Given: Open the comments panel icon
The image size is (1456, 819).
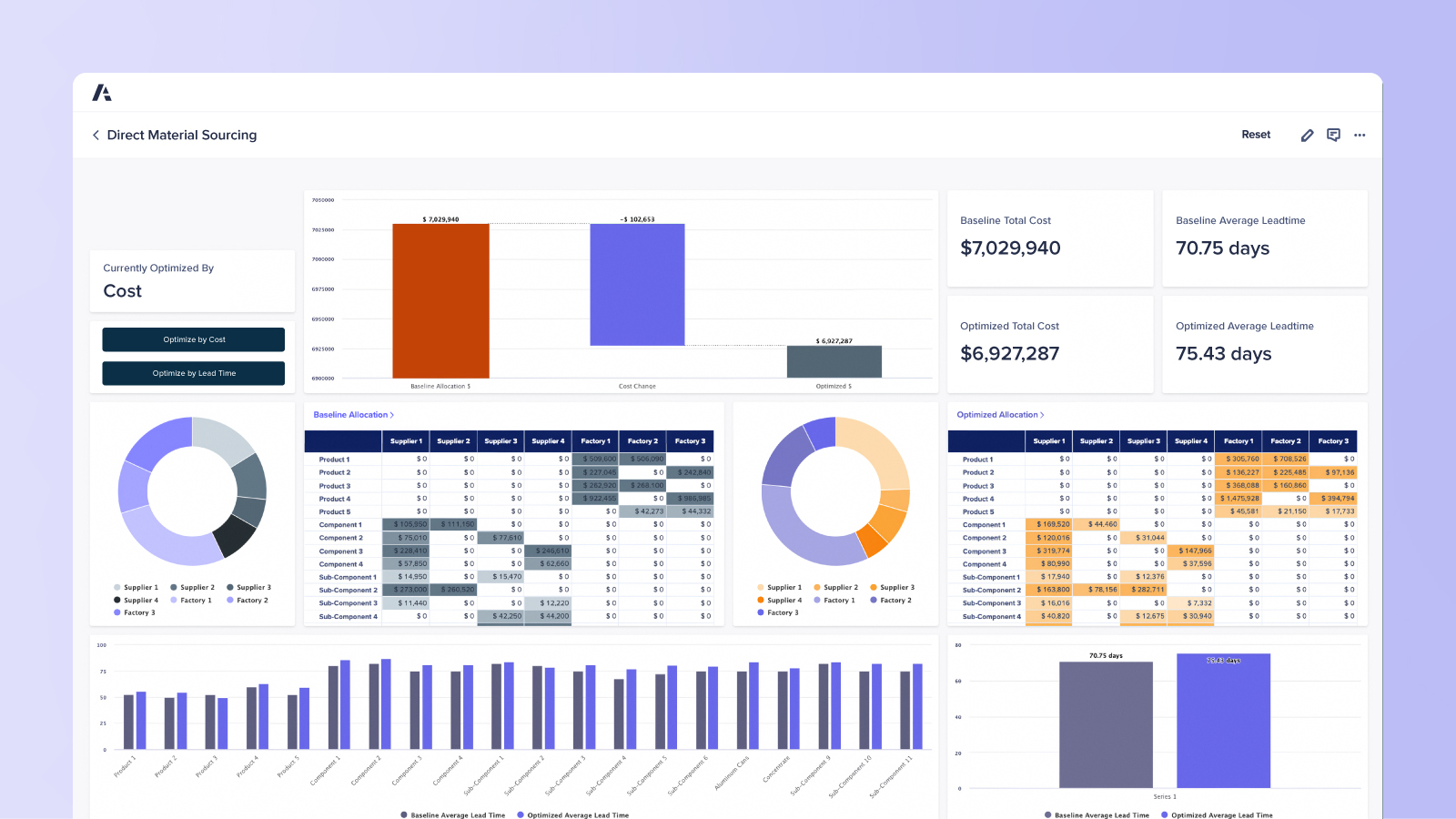Looking at the screenshot, I should click(1333, 135).
